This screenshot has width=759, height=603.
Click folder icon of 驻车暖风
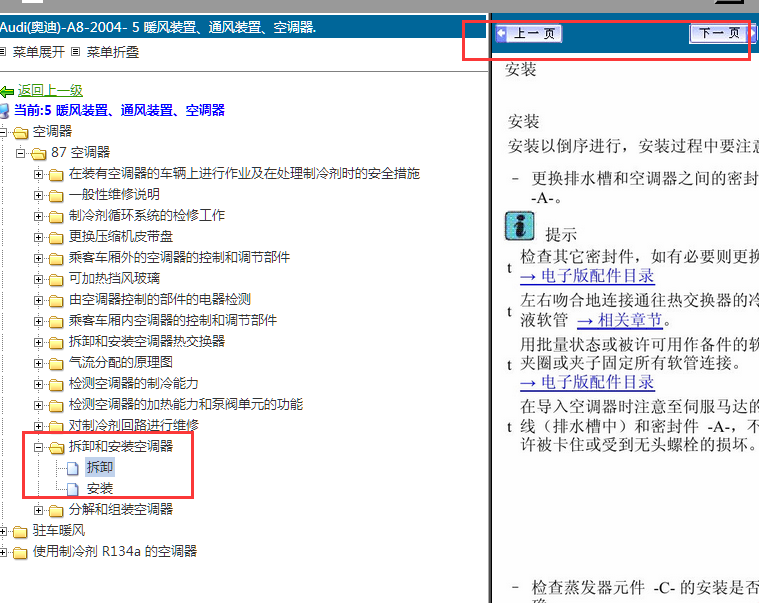(20, 532)
